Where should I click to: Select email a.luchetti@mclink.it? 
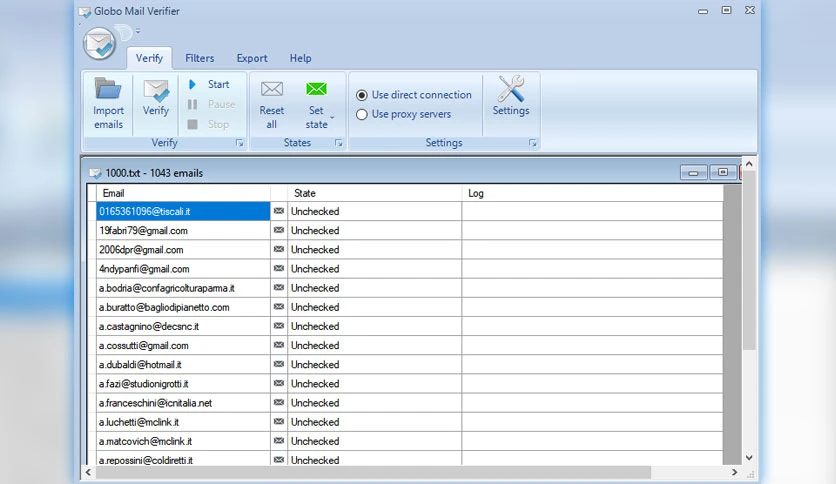183,422
